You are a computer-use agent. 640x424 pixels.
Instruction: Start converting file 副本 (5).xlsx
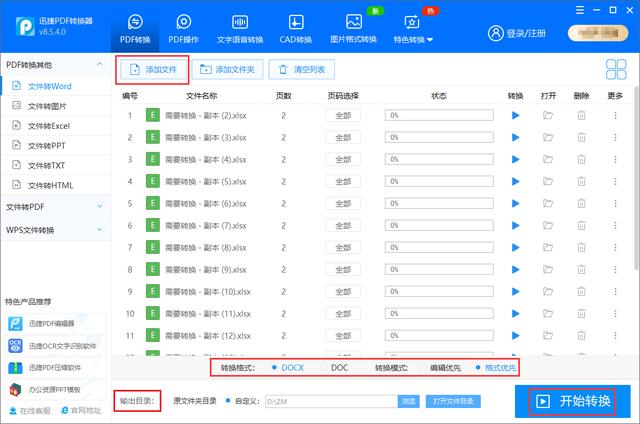point(516,182)
